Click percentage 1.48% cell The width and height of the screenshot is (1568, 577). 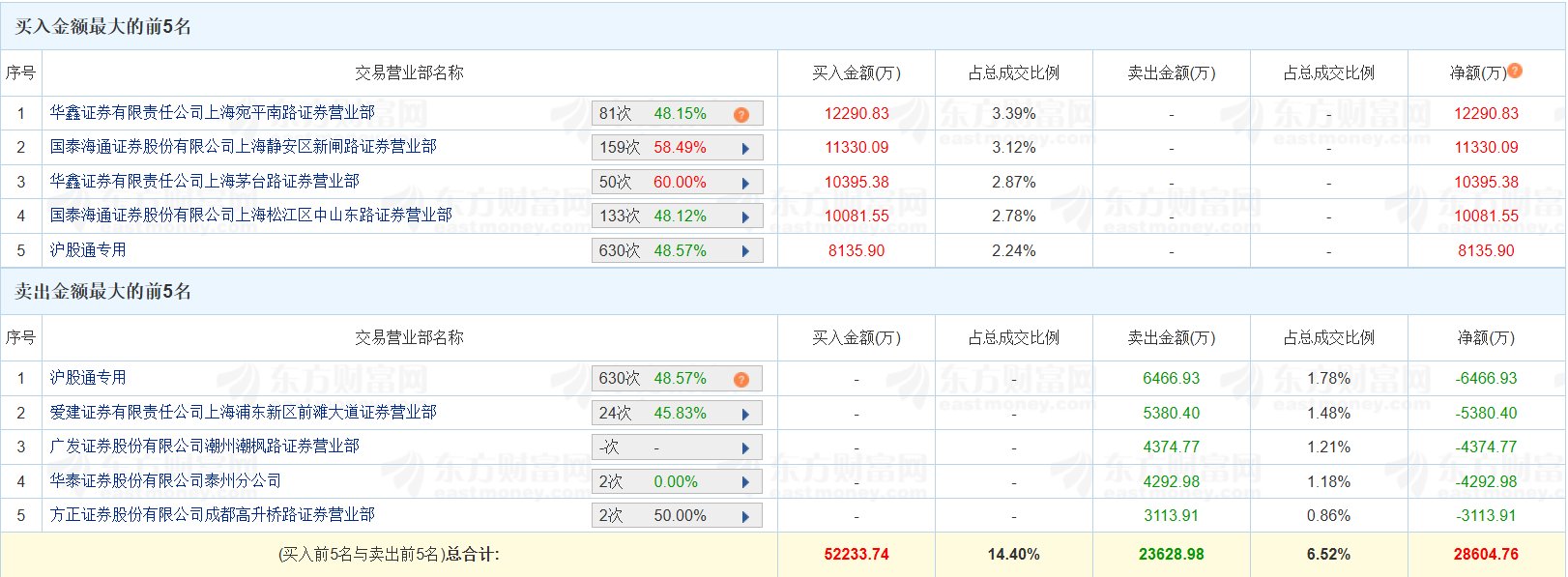click(1329, 413)
